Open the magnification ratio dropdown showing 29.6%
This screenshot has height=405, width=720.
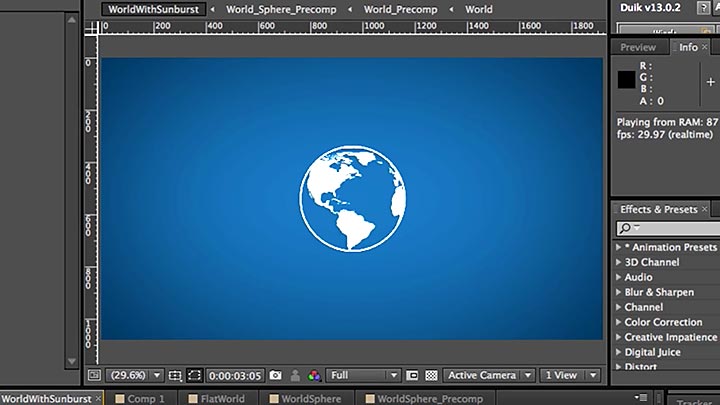click(135, 375)
